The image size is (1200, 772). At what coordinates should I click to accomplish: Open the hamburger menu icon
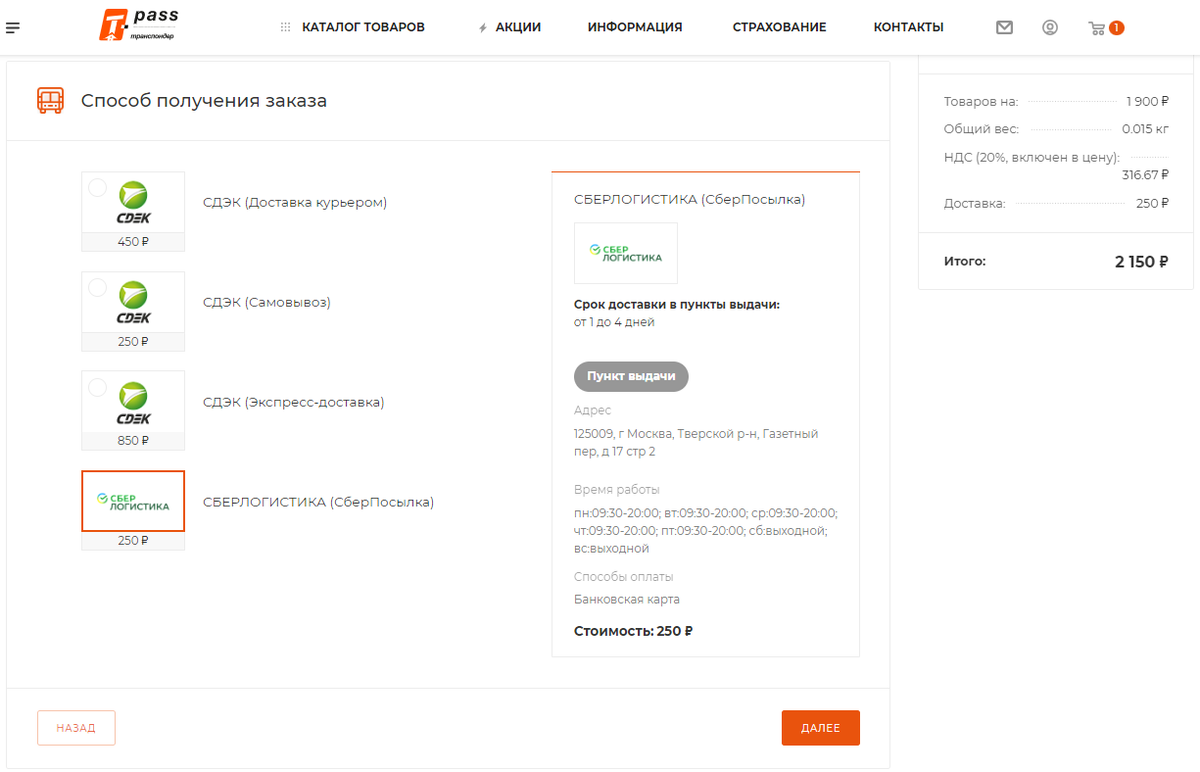[13, 28]
